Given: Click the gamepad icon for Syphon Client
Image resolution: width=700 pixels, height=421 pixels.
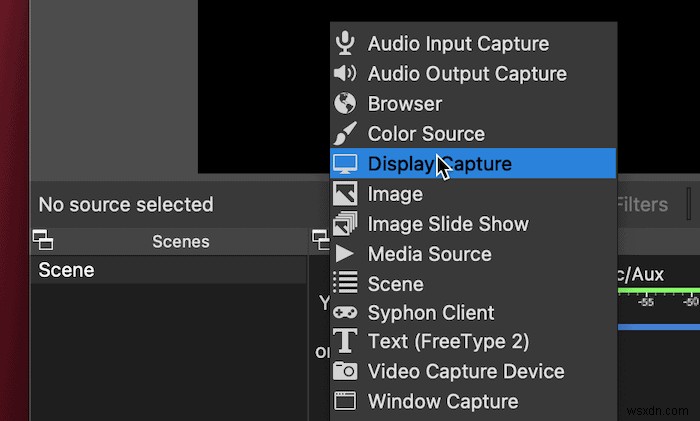Looking at the screenshot, I should pyautogui.click(x=345, y=312).
